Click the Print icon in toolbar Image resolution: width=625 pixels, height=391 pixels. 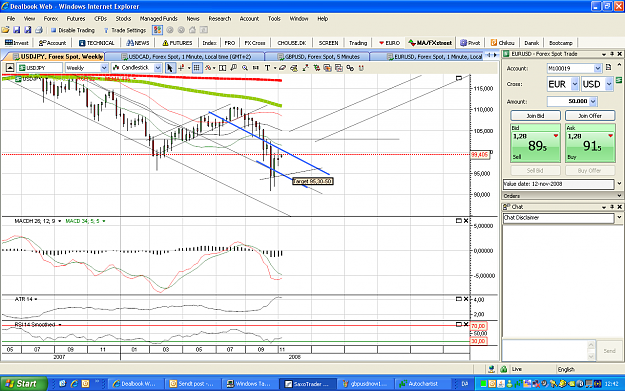point(39,30)
